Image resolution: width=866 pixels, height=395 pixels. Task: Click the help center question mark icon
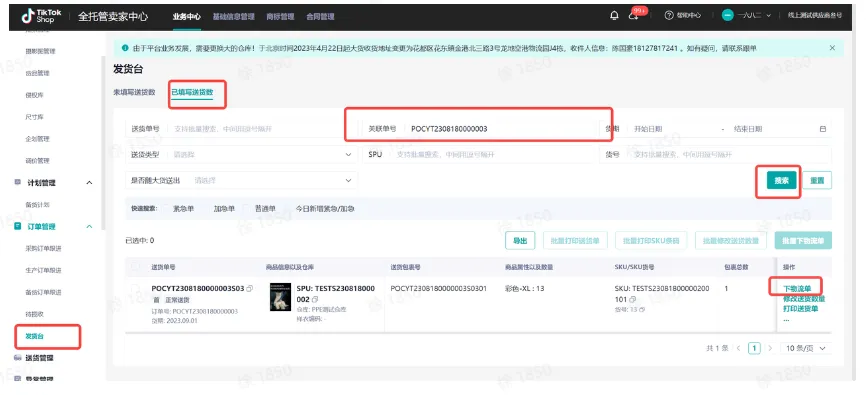[x=669, y=15]
